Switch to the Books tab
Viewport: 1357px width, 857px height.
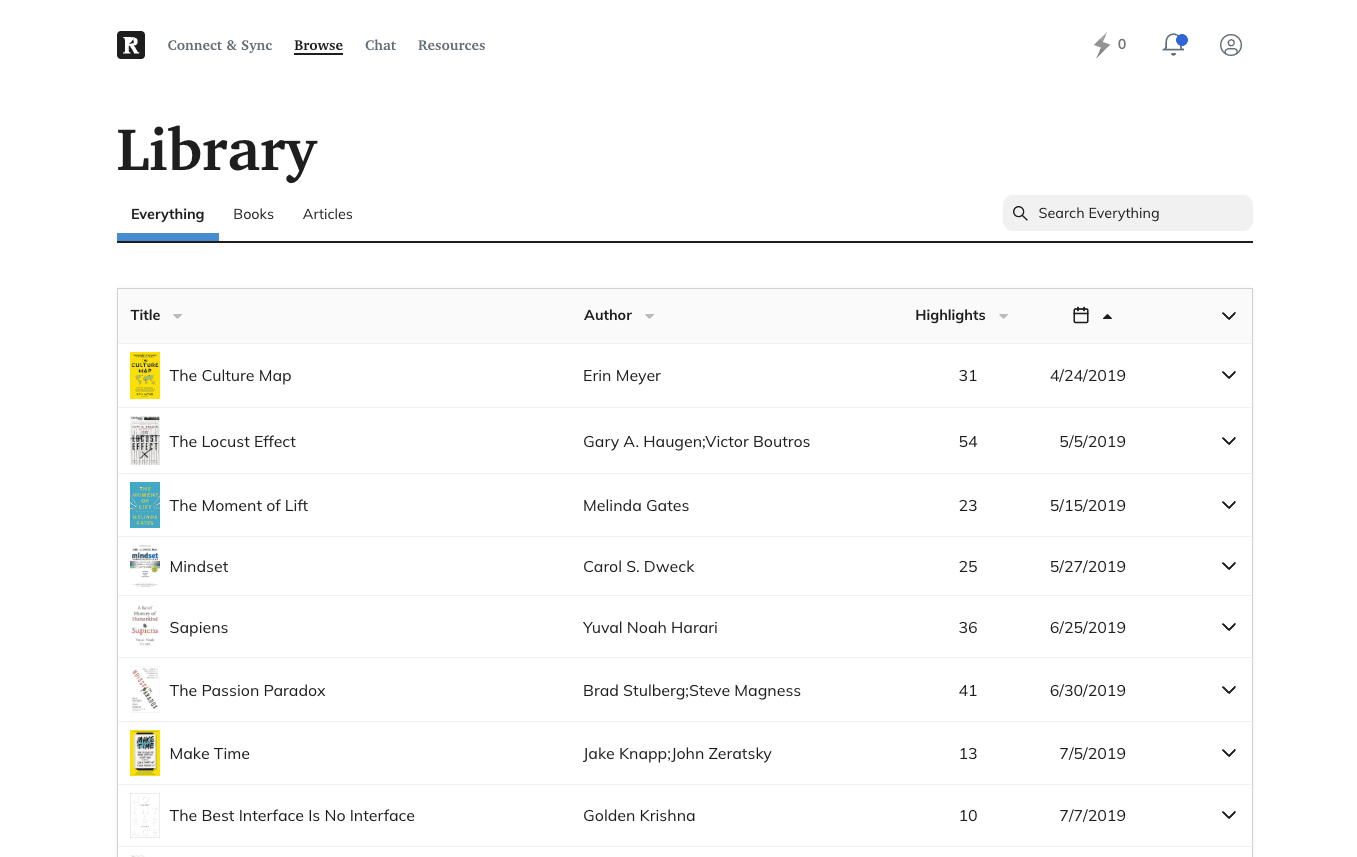(x=253, y=214)
